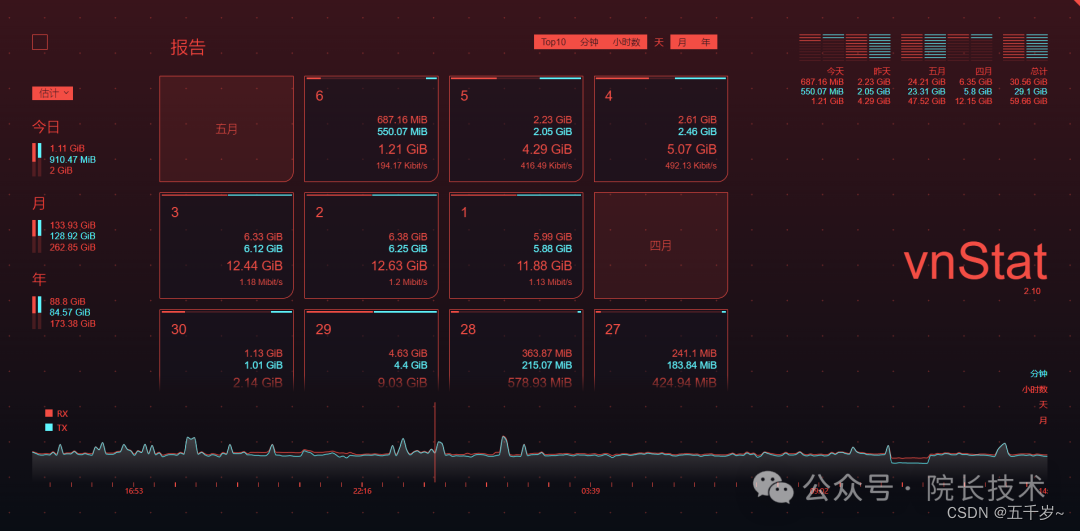Open the day 27 card

pos(661,351)
